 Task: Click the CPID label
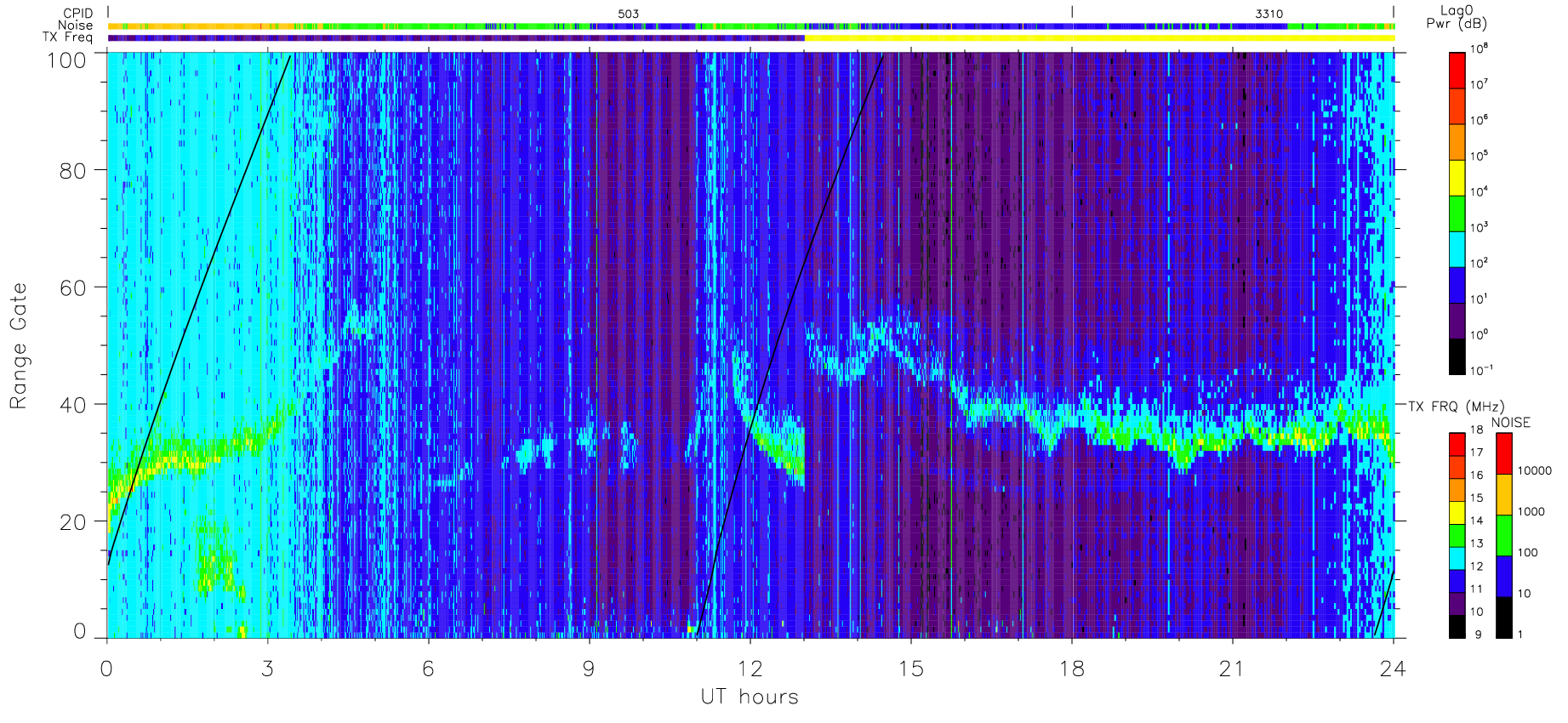77,14
